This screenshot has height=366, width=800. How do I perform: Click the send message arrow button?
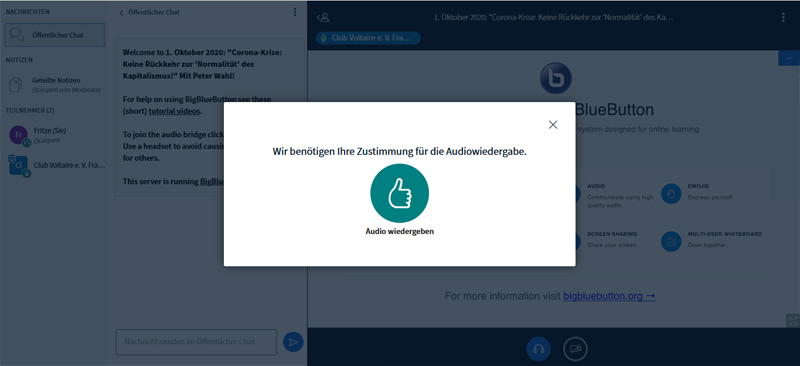pyautogui.click(x=293, y=342)
